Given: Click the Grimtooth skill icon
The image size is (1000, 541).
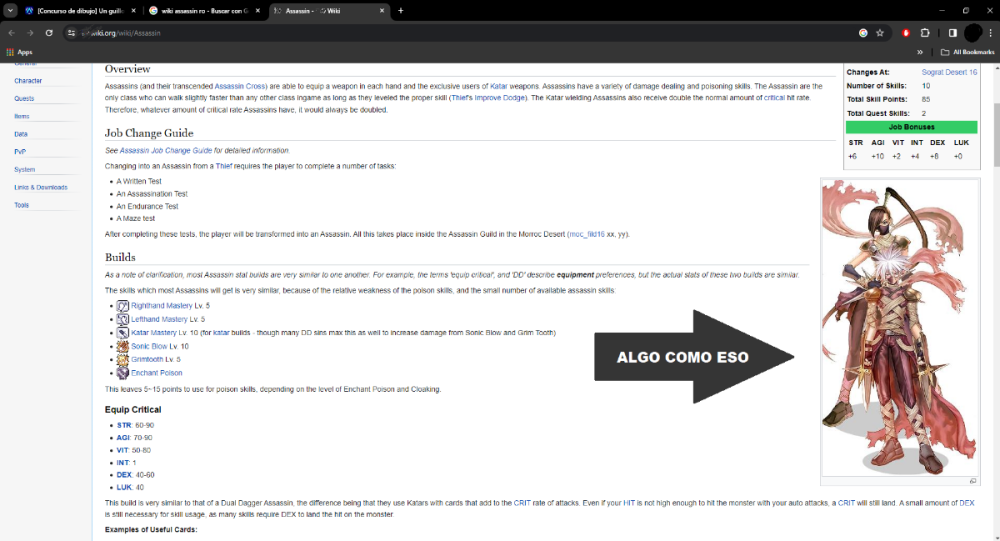Looking at the screenshot, I should coord(123,359).
